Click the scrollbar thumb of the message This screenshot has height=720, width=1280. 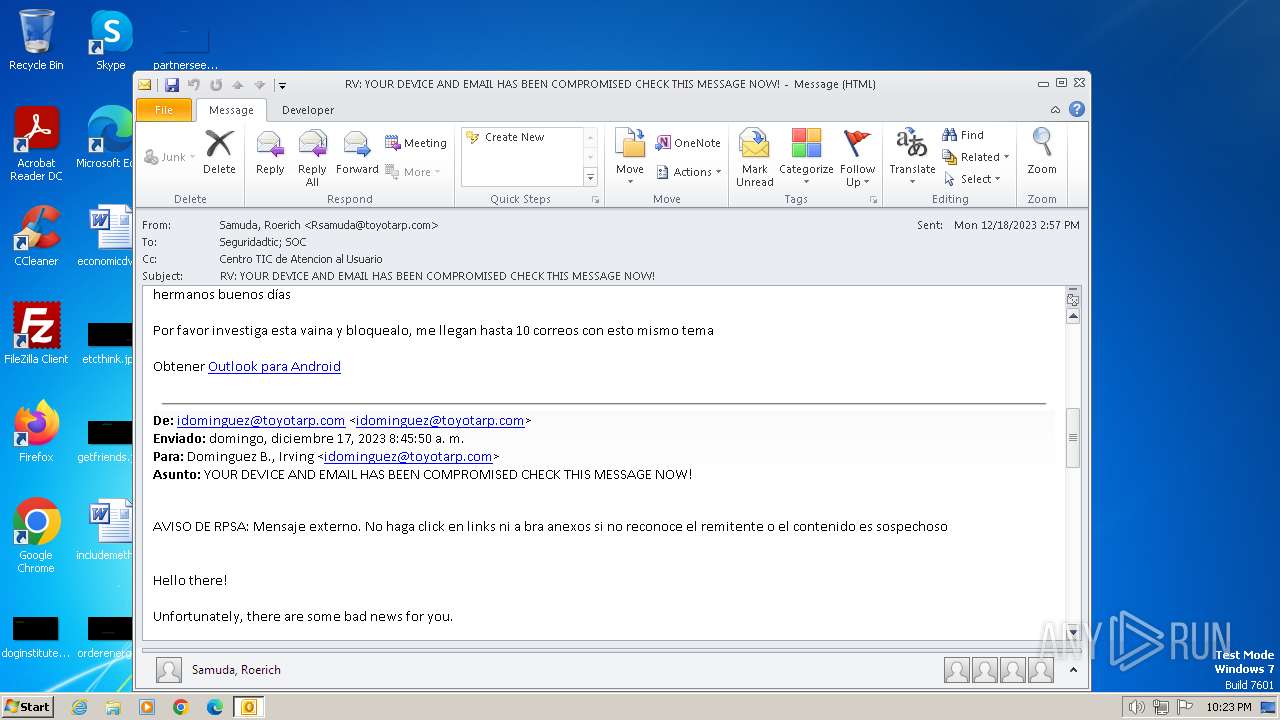click(1073, 437)
